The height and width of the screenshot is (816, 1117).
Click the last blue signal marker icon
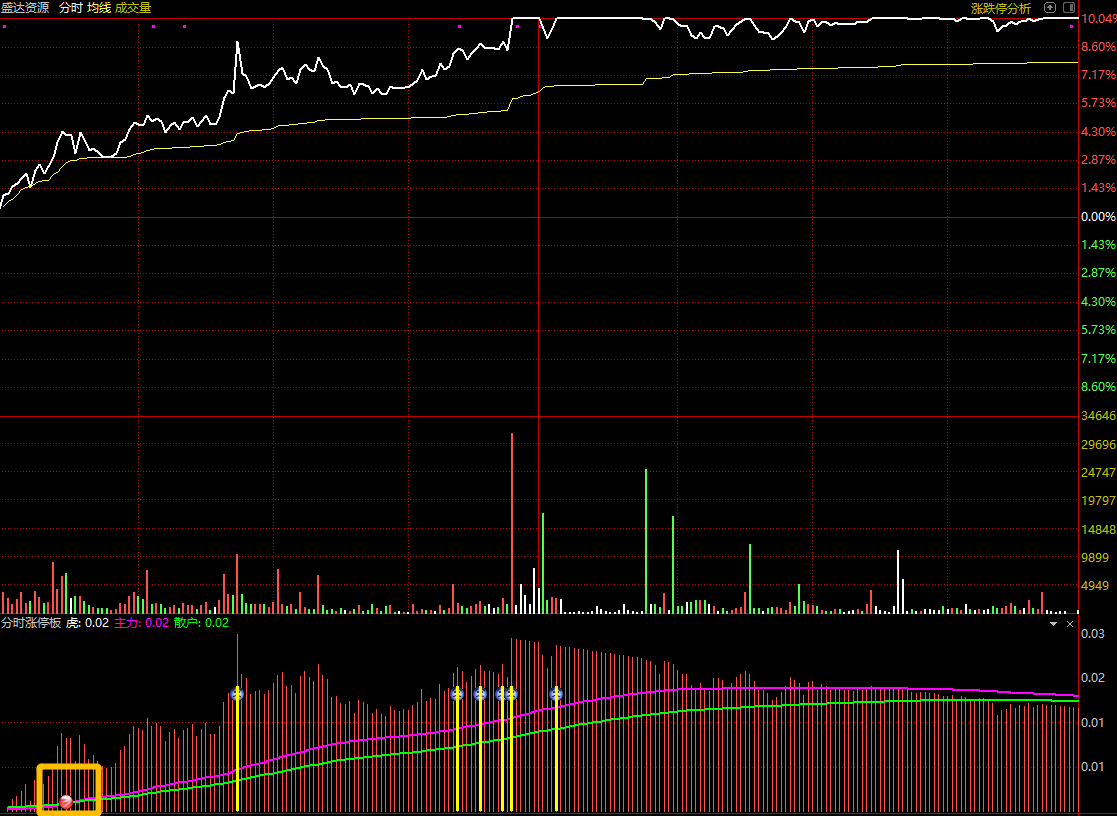[x=556, y=693]
